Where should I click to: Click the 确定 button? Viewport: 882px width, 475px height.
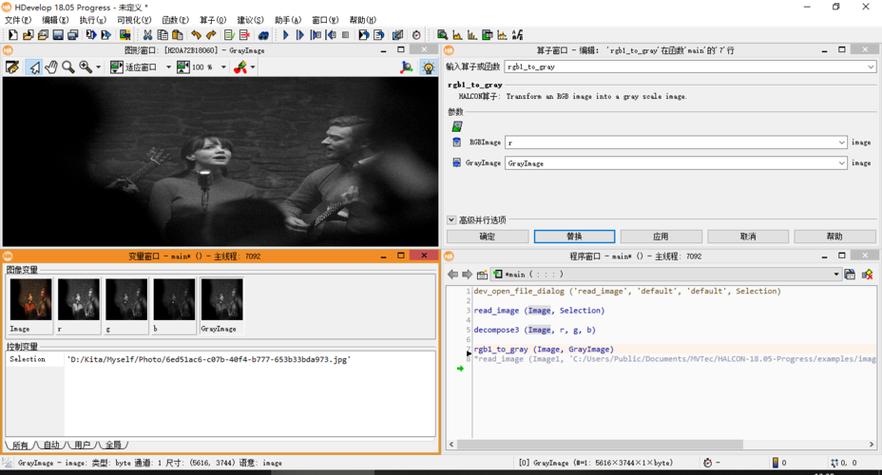(487, 237)
